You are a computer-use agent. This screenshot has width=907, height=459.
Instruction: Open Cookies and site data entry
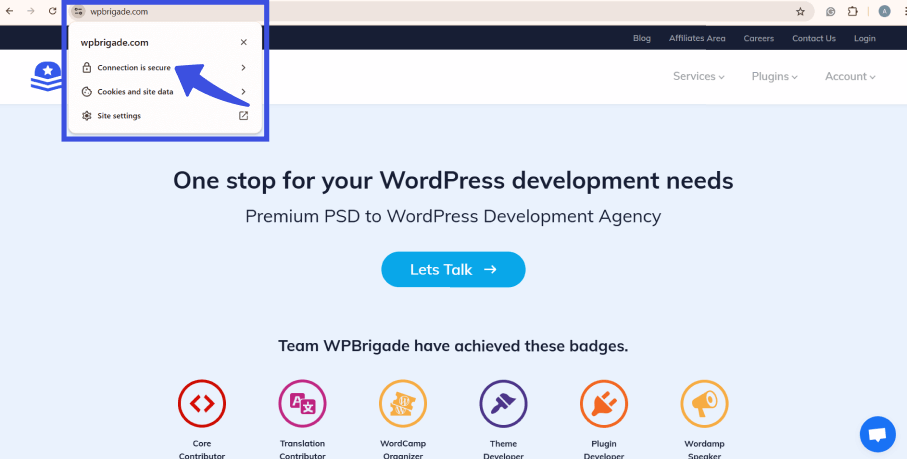[x=165, y=91]
